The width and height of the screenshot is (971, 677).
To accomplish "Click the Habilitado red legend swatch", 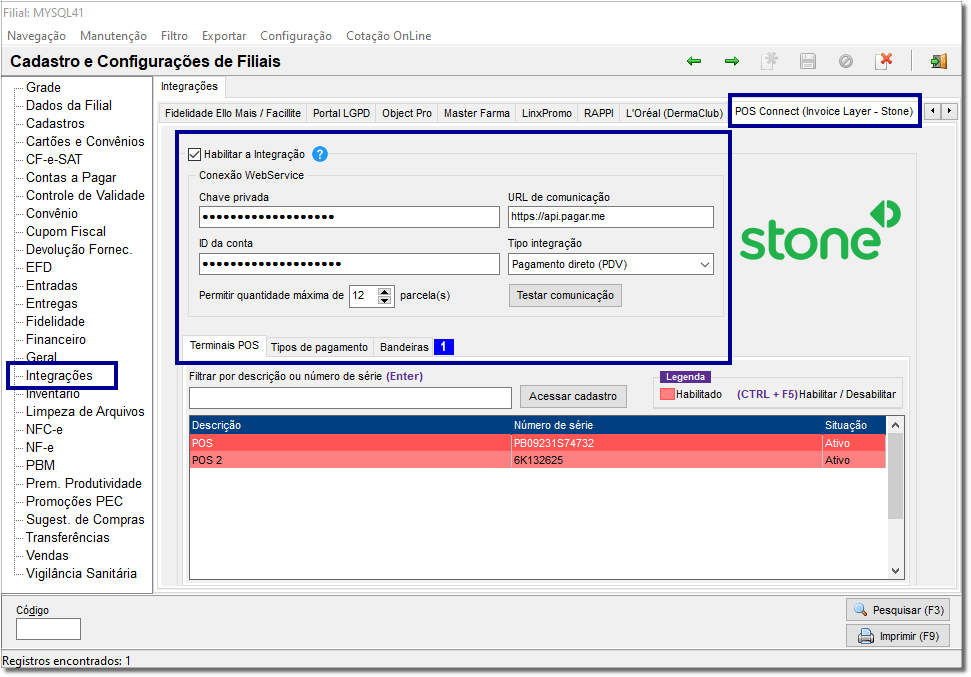I will click(667, 395).
